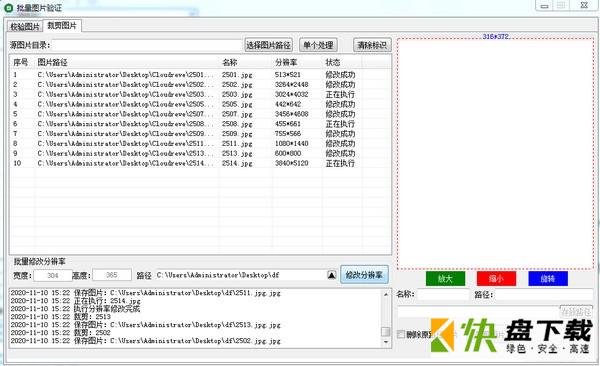Click the 正在执行 status in row 10
600x366 pixels.
pyautogui.click(x=340, y=163)
